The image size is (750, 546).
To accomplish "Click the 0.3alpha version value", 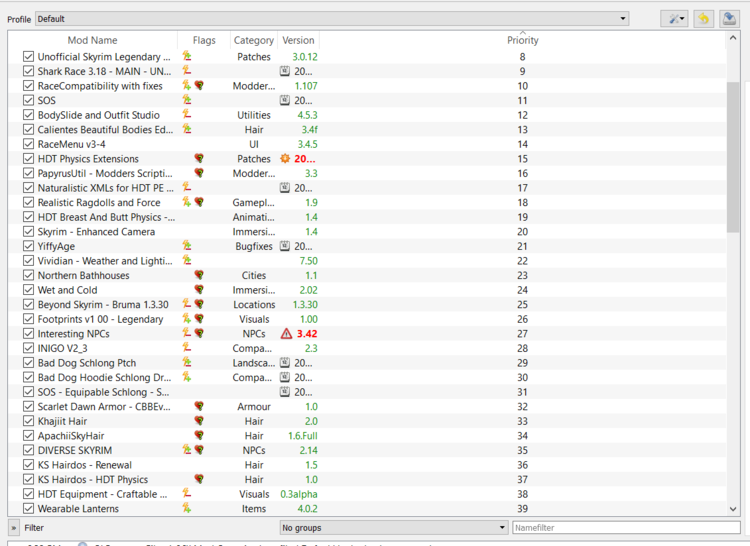I will 298,494.
